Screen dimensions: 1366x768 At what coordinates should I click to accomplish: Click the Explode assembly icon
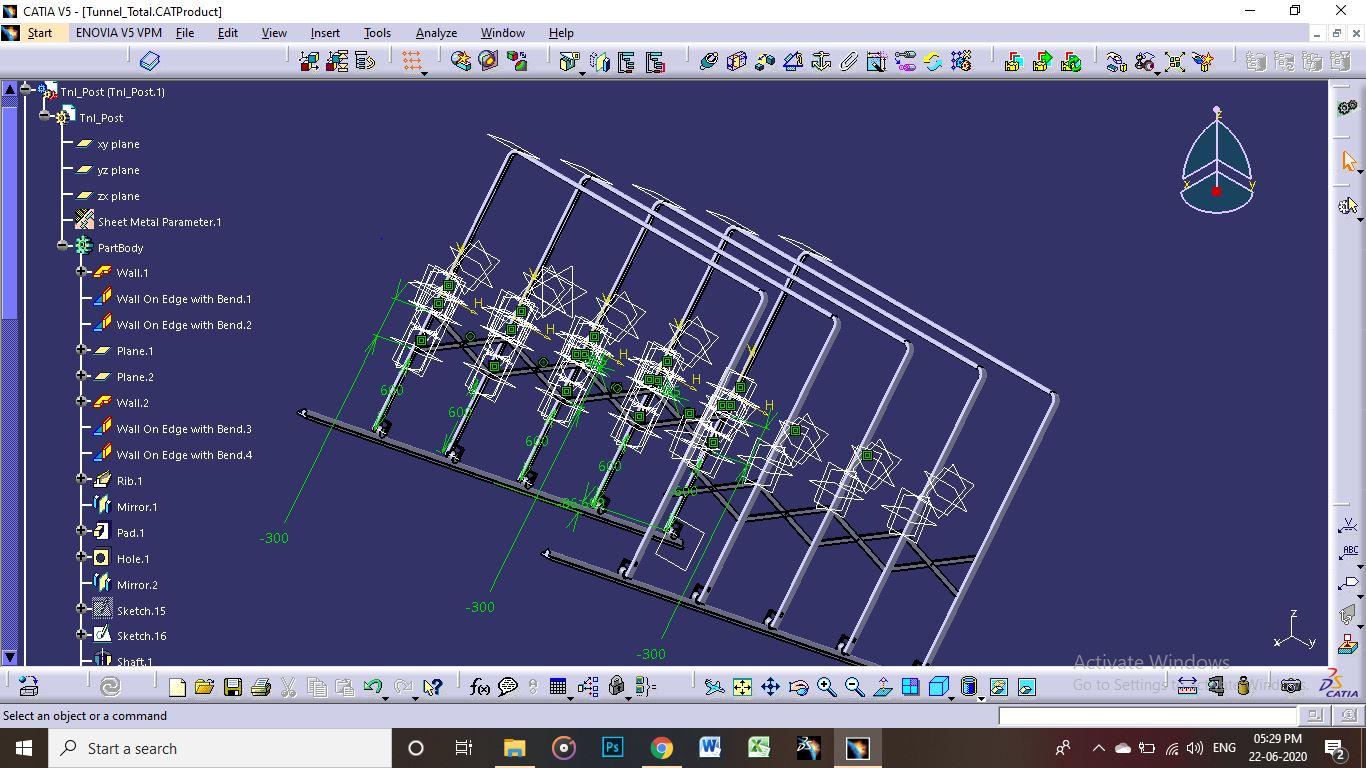[x=1176, y=61]
